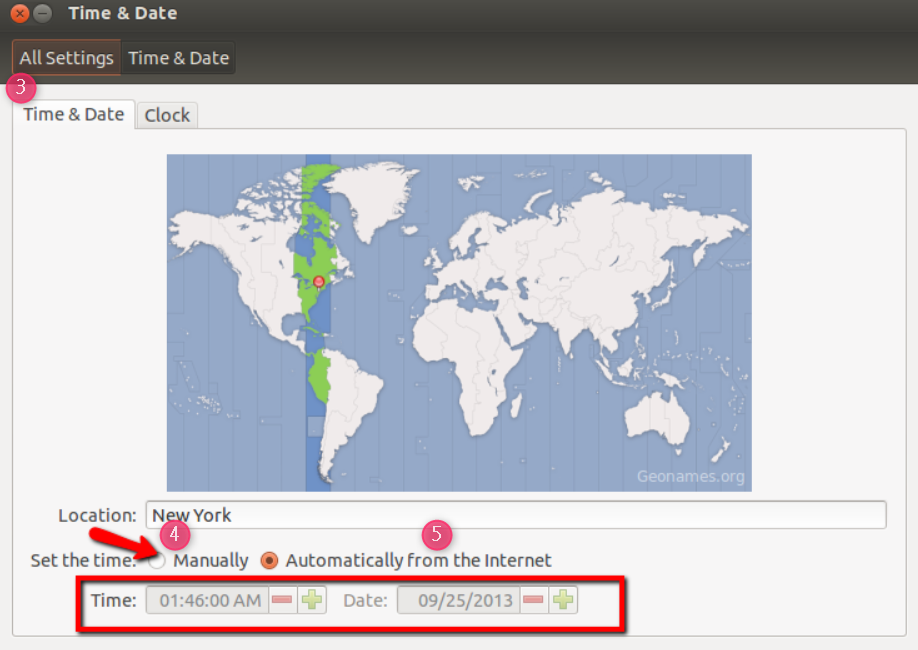Click the Date value field
Screen dimensions: 918x650
point(459,600)
